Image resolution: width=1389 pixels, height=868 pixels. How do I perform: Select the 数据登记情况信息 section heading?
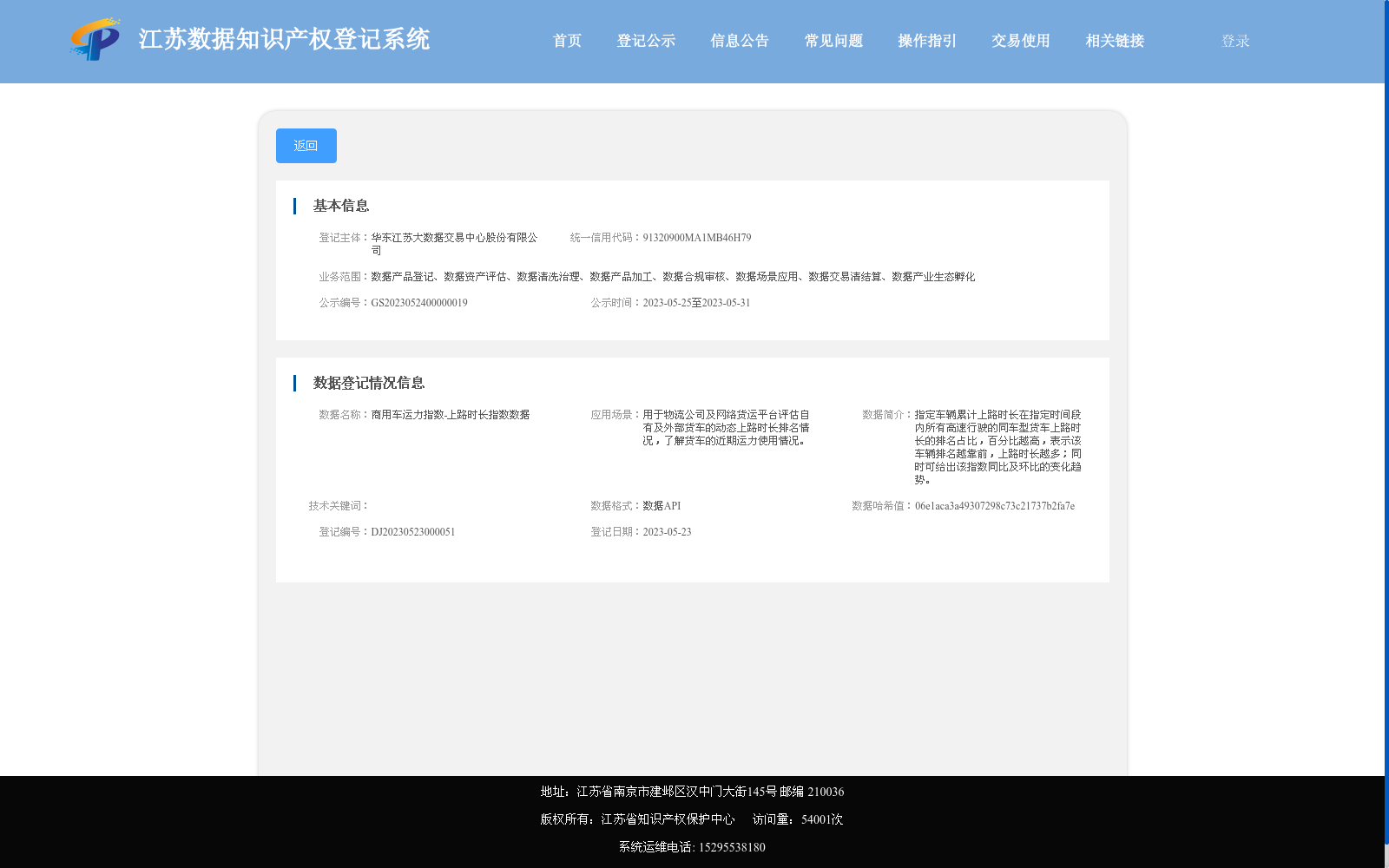click(x=370, y=382)
